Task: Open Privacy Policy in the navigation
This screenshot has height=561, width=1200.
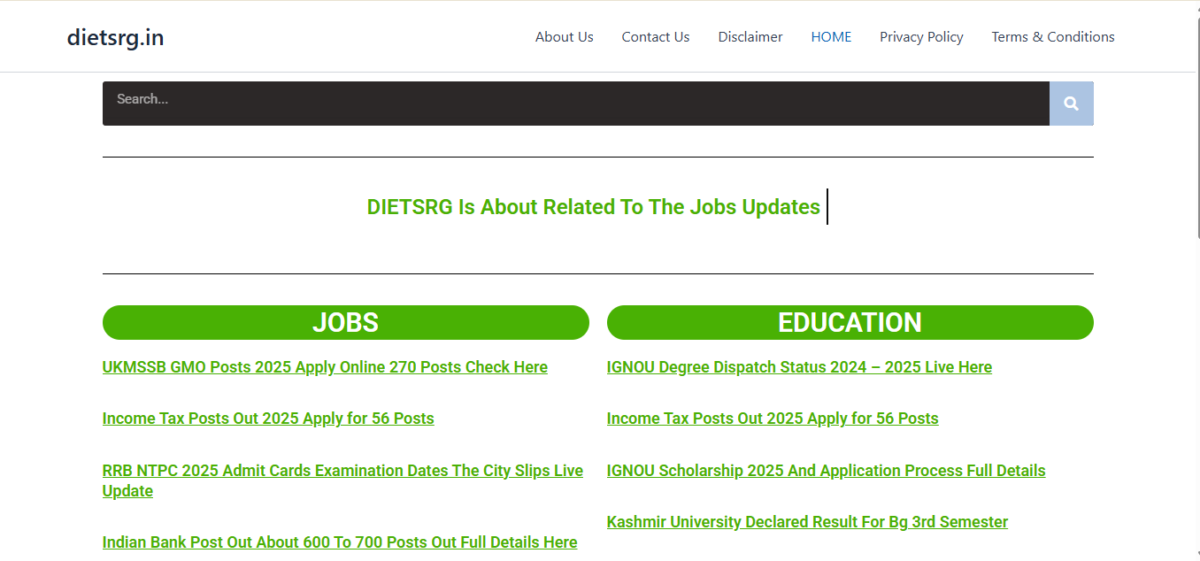Action: 921,37
